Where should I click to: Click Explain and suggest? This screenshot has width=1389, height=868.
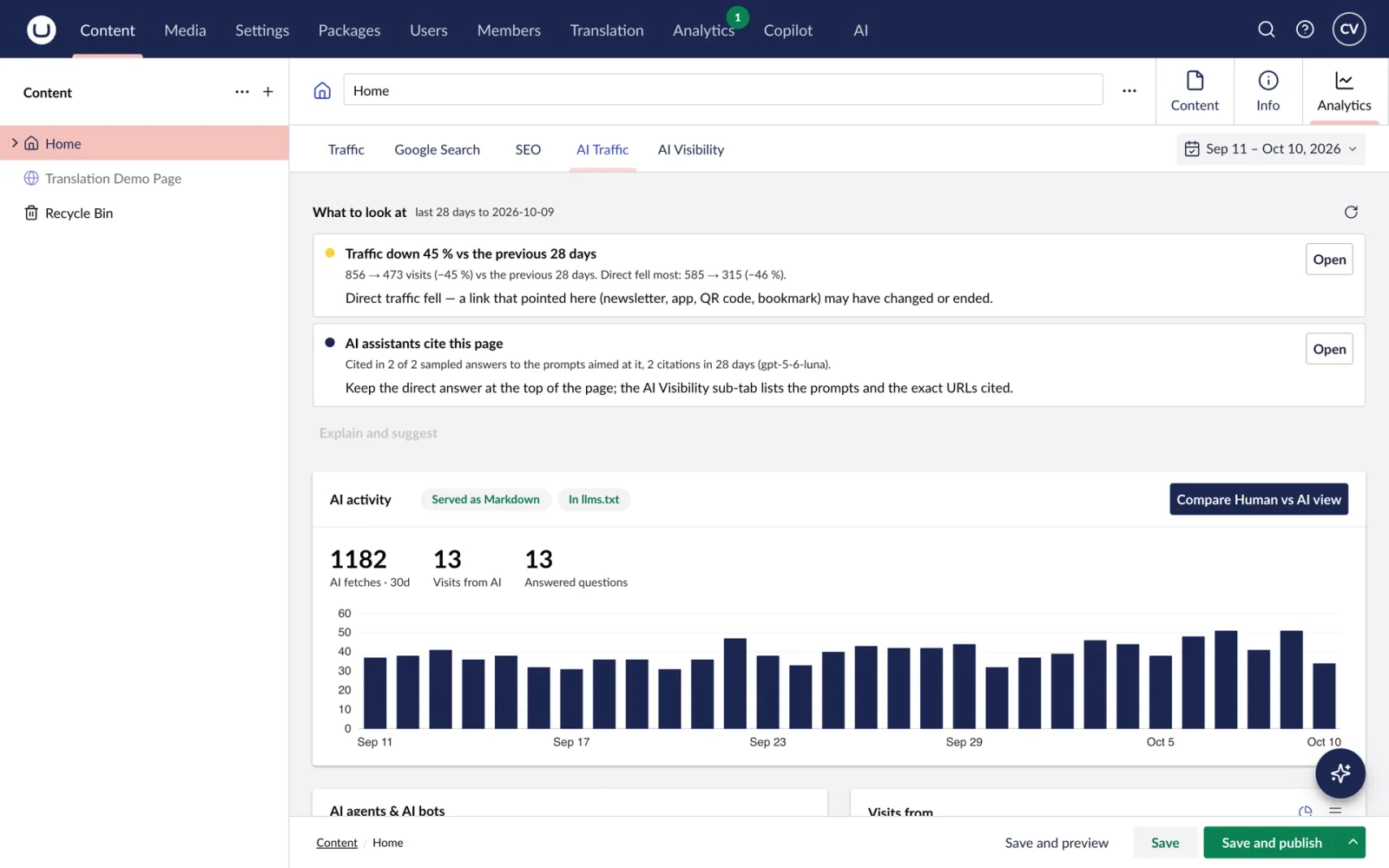379,433
